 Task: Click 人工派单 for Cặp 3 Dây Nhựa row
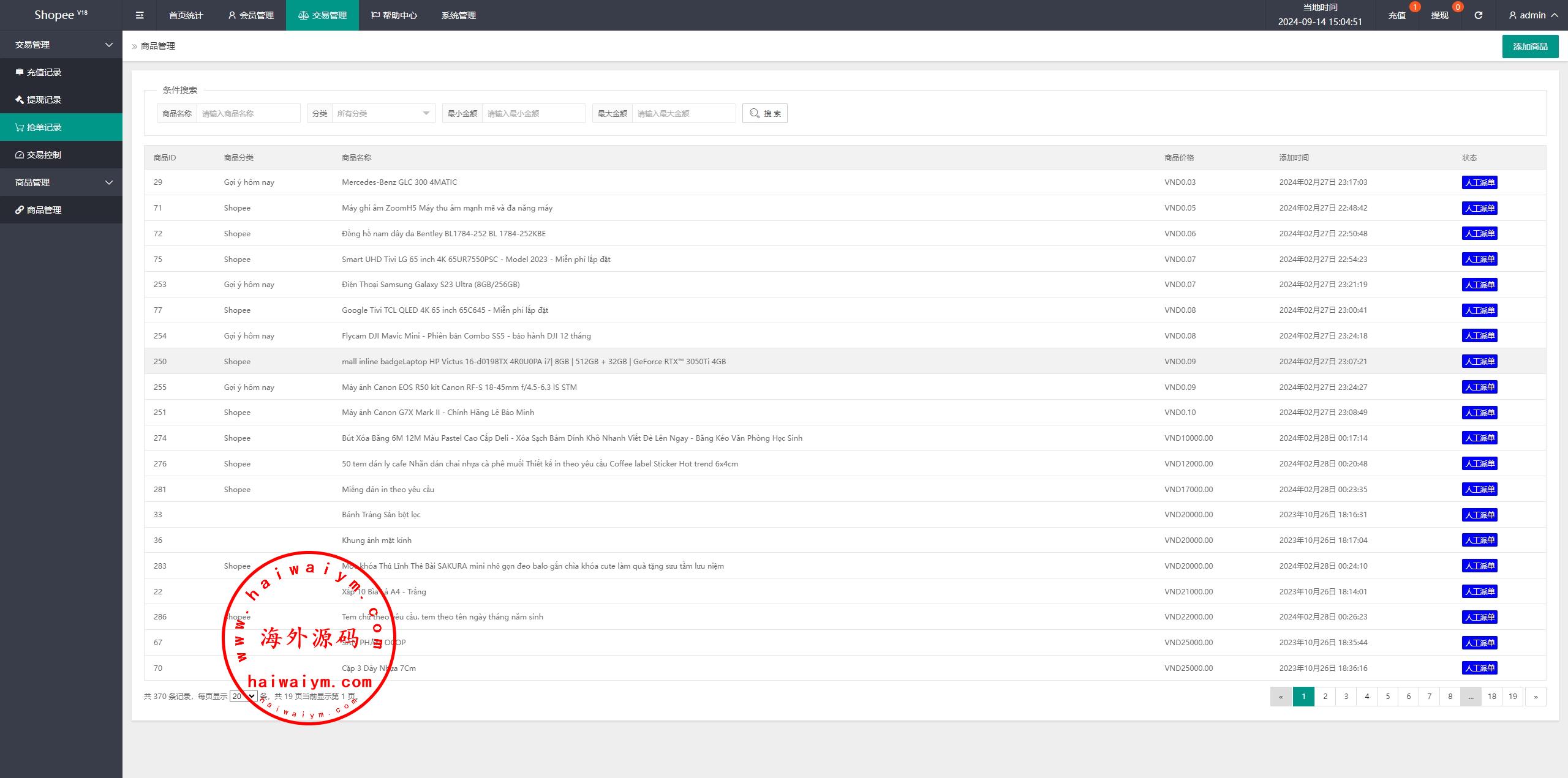coord(1480,668)
